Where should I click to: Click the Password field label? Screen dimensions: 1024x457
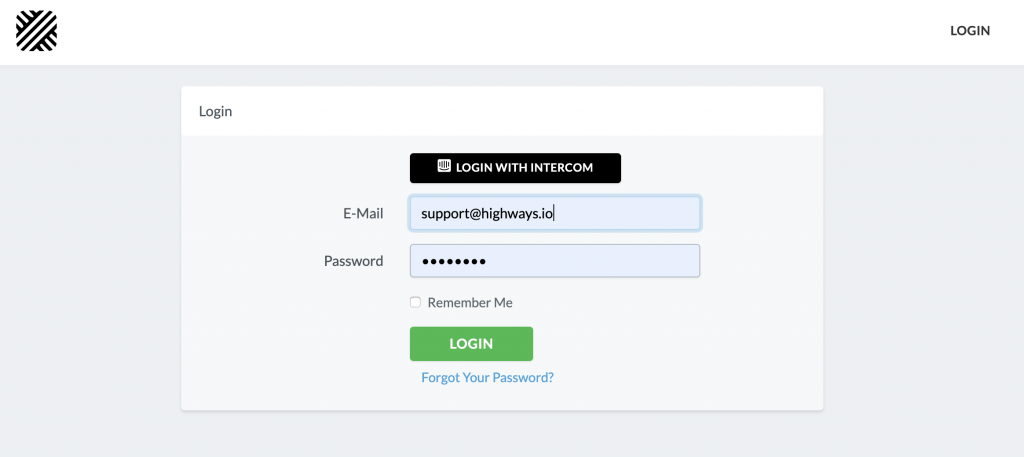click(x=353, y=261)
